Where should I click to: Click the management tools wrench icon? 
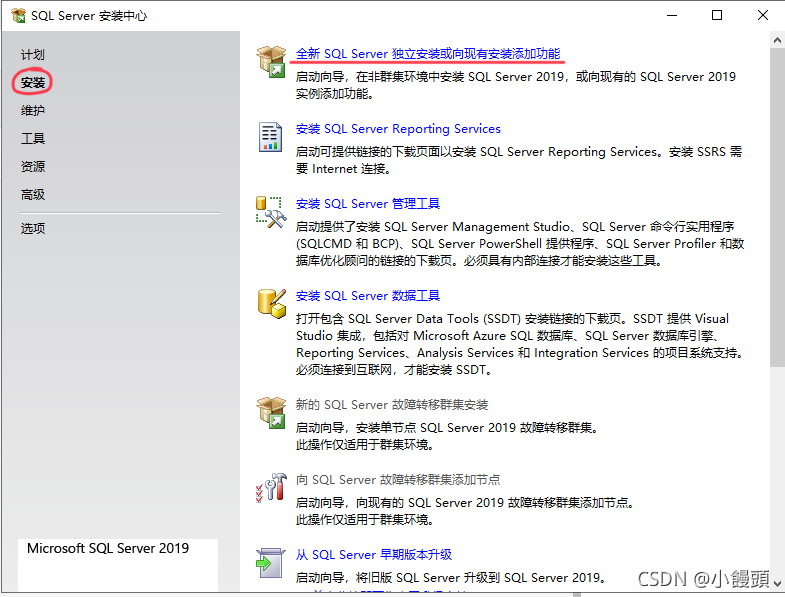pos(271,212)
